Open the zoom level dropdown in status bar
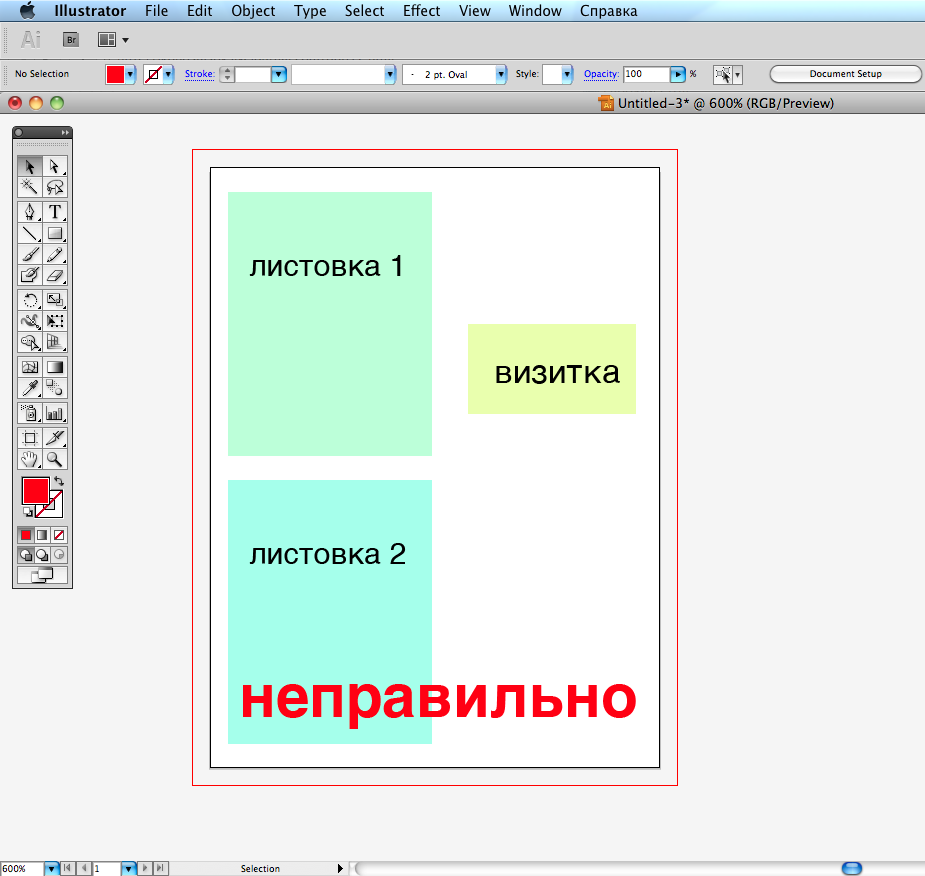 51,868
